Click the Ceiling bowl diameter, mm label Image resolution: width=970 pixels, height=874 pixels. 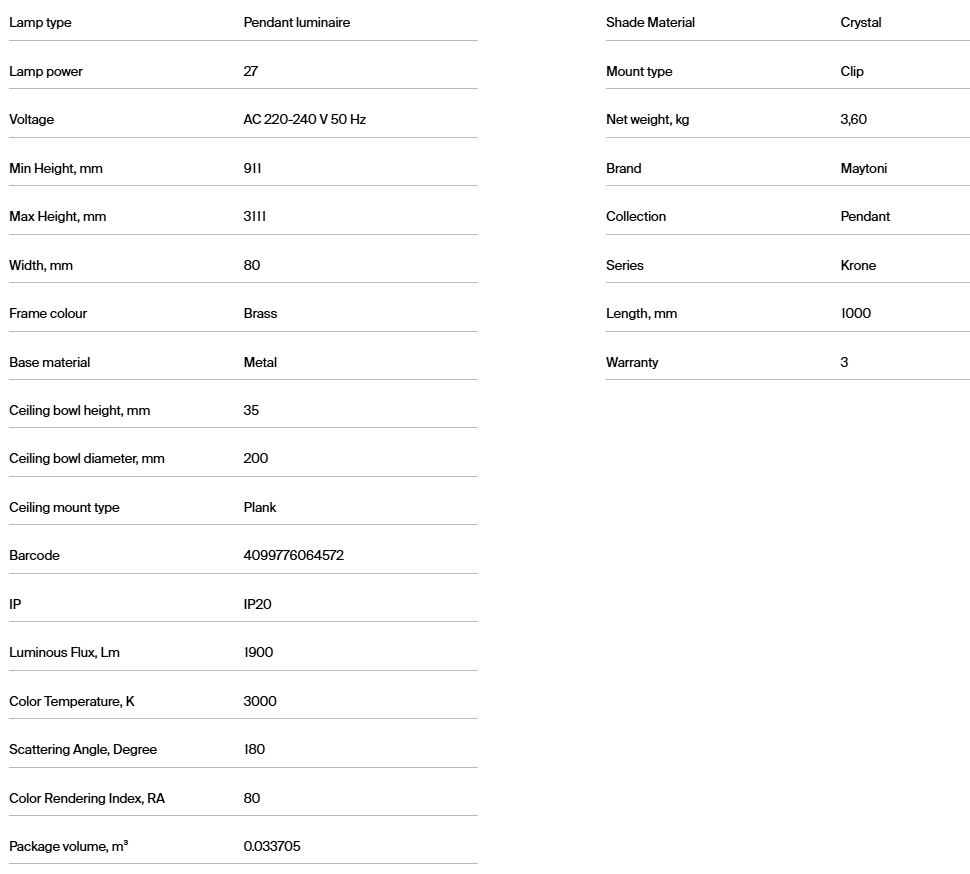[87, 458]
